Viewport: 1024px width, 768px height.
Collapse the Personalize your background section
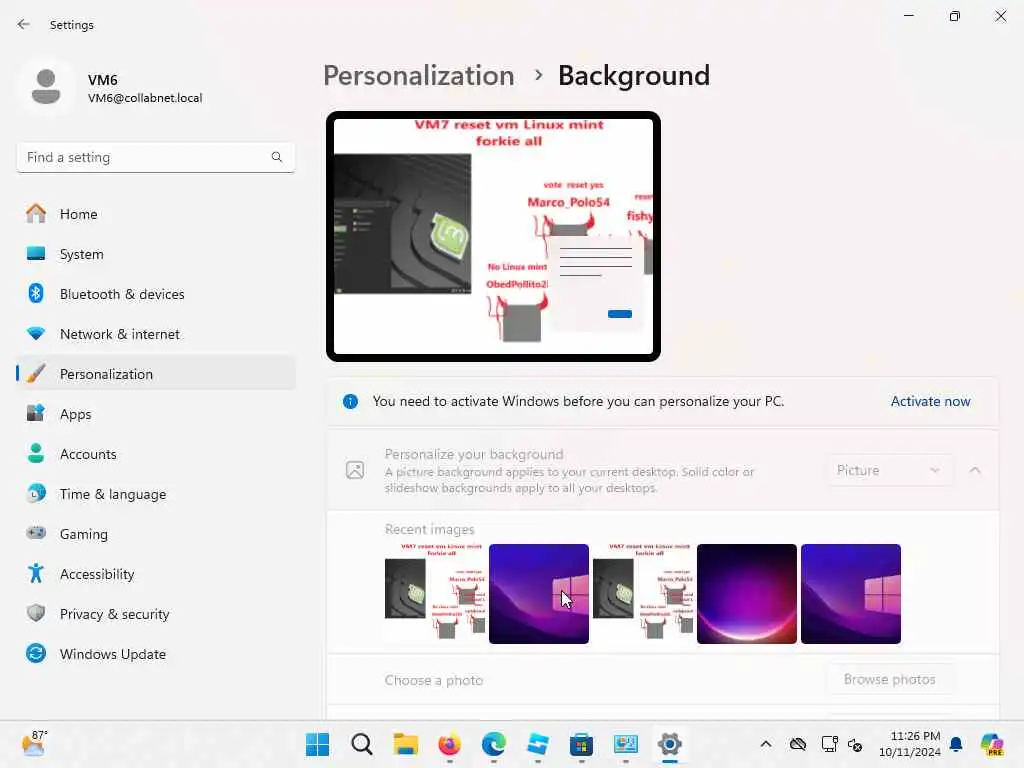pos(975,470)
